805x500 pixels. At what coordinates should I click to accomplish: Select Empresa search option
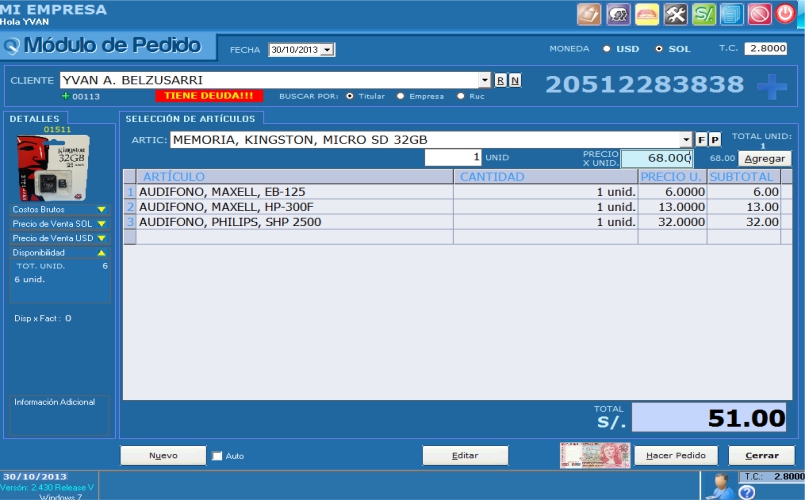401,96
